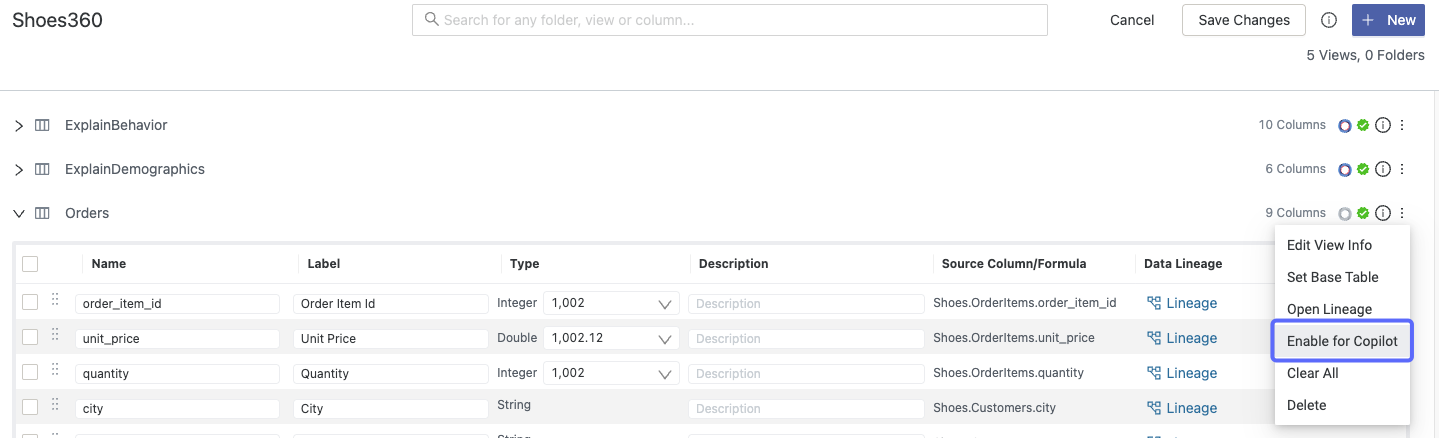Image resolution: width=1439 pixels, height=438 pixels.
Task: Expand the ExplainBehavior view
Action: coord(18,126)
